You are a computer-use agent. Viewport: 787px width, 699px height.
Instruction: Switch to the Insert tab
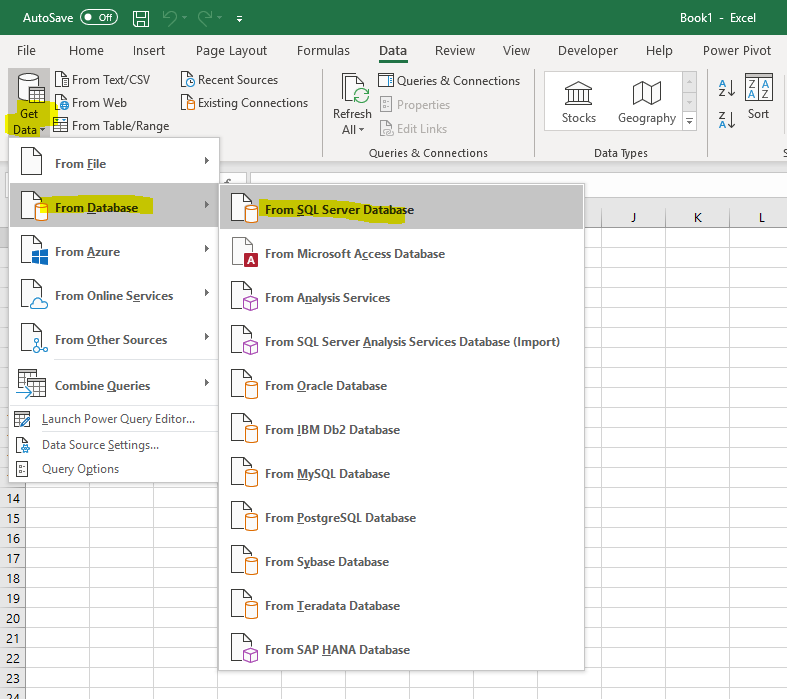149,51
